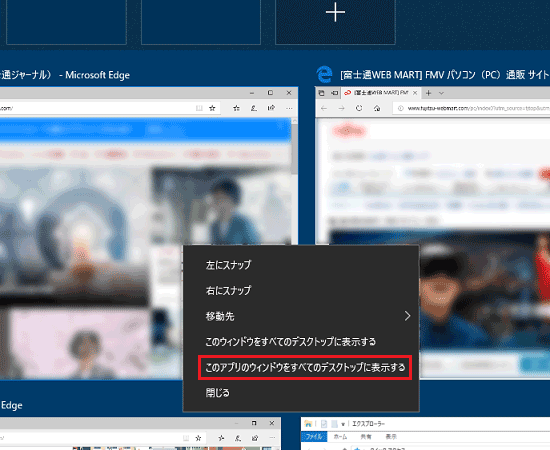Screen dimensions: 550x450
Task: Open new tab plus in 富士通 Edge window
Action: pos(428,93)
